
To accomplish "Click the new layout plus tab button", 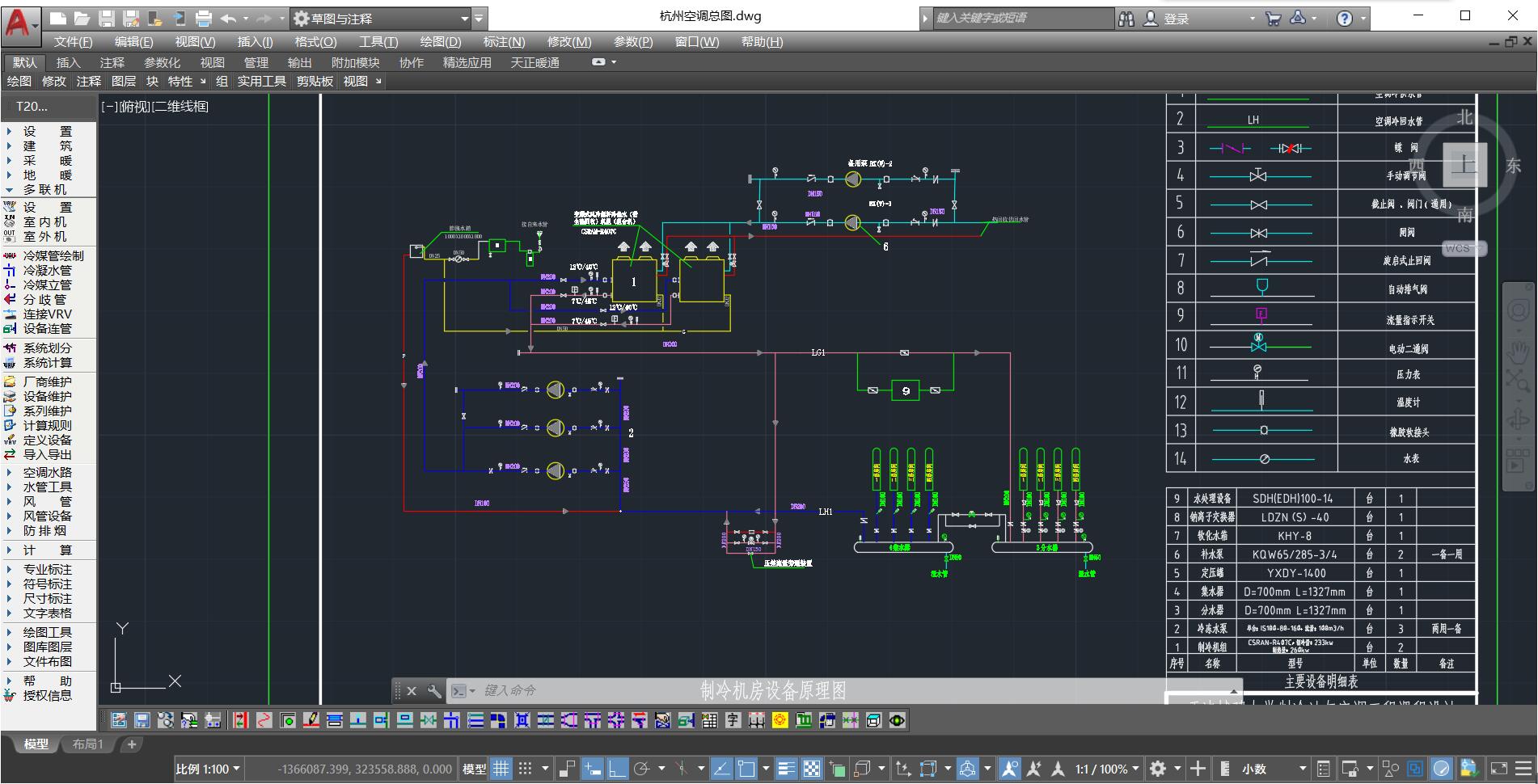I will [132, 744].
